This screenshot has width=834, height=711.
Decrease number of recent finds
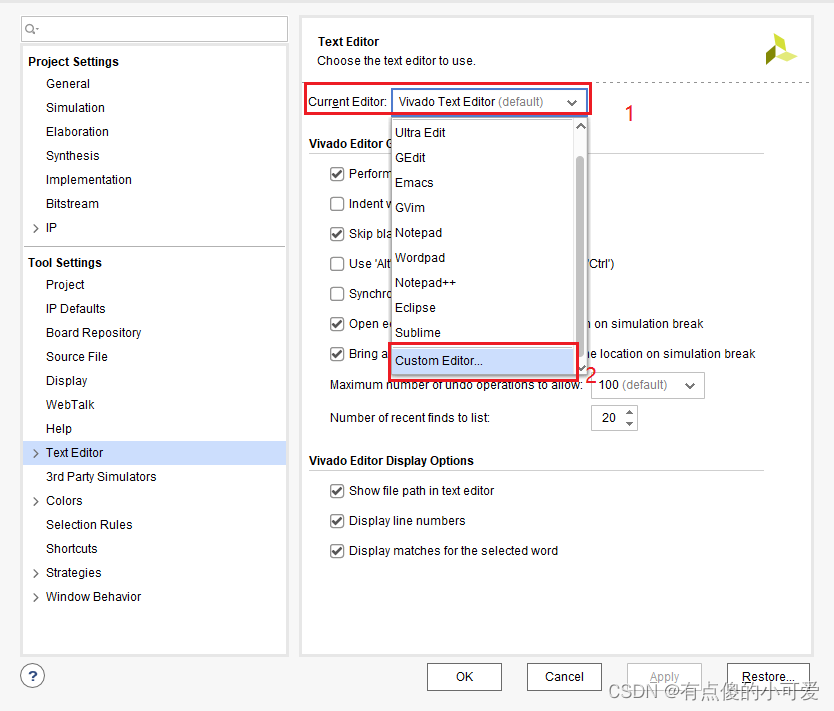click(630, 424)
